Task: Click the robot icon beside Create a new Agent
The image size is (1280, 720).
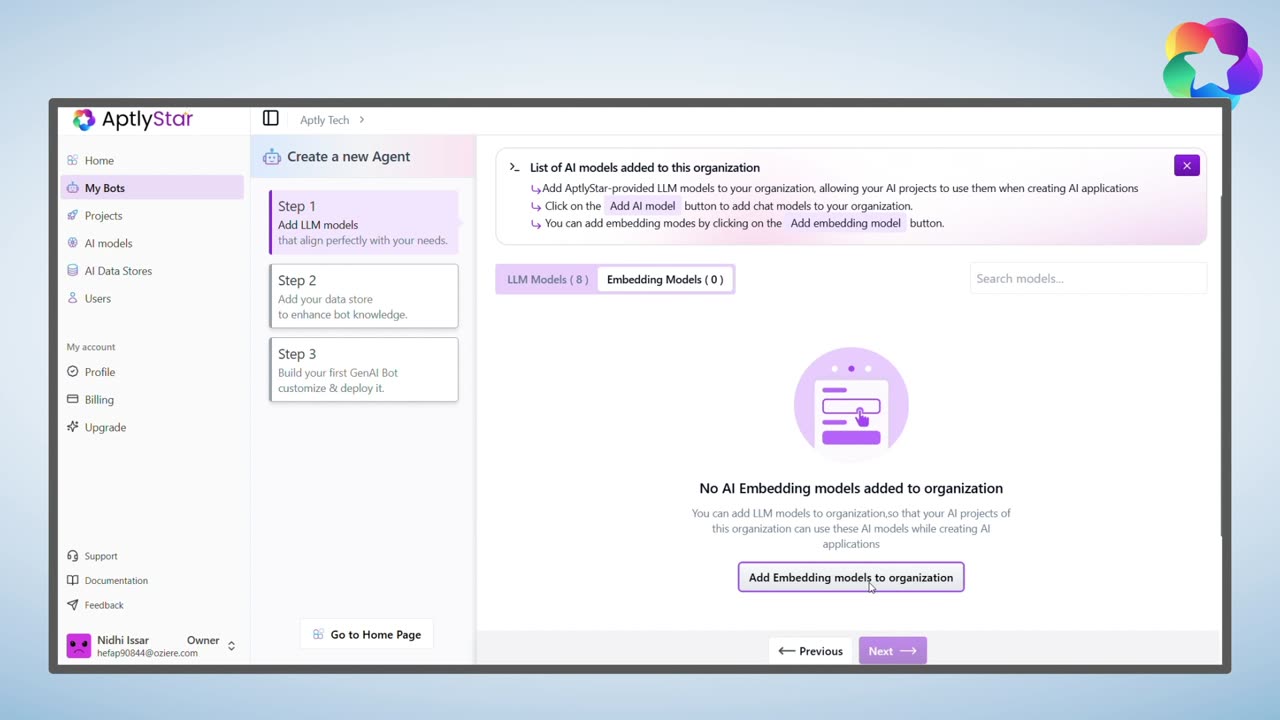Action: click(272, 157)
